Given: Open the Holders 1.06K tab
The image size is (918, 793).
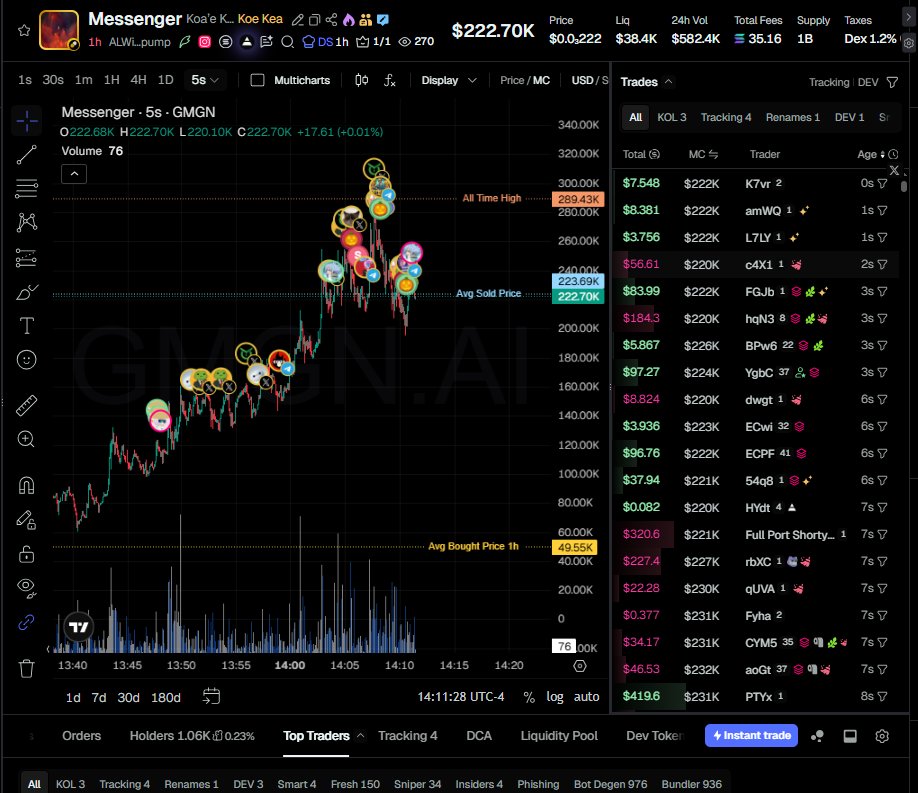Looking at the screenshot, I should pos(192,736).
